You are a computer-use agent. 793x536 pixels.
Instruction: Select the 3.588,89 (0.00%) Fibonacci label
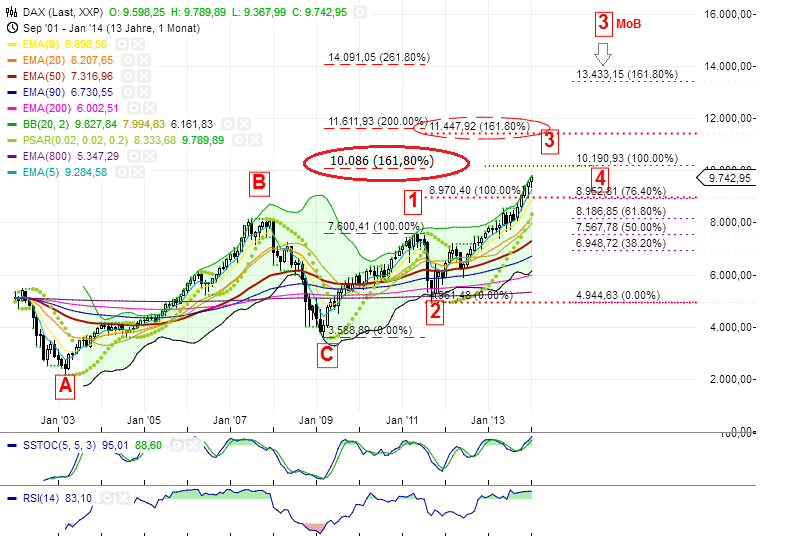click(x=370, y=331)
